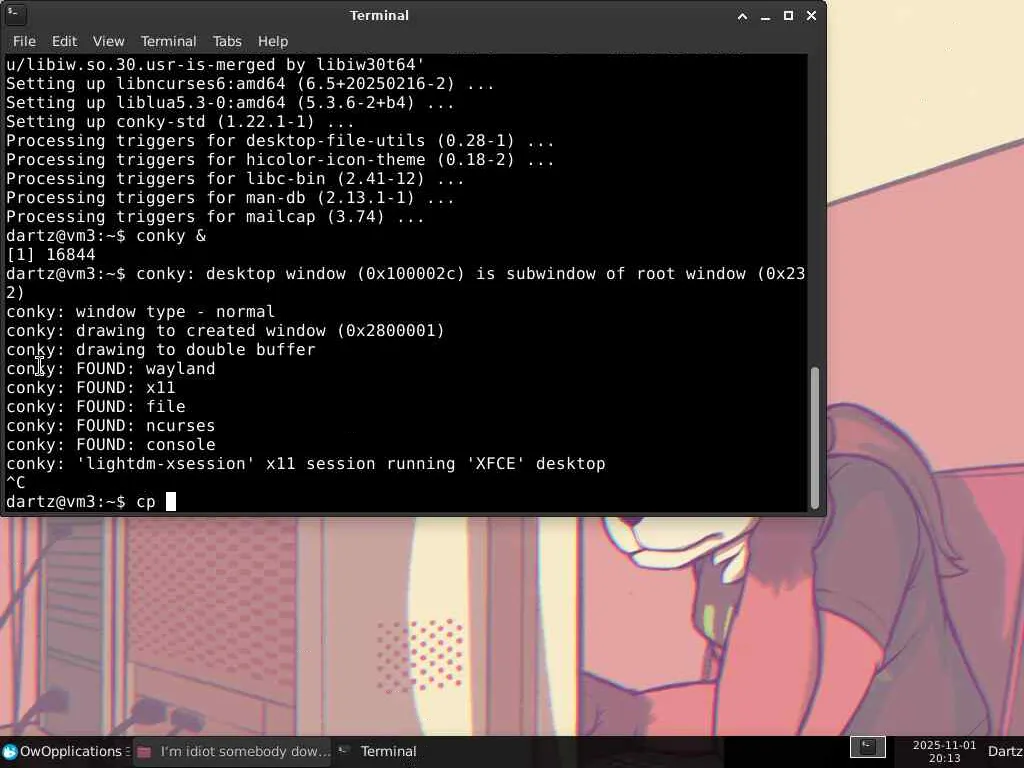Click the OwOpplications logo icon

pyautogui.click(x=10, y=752)
